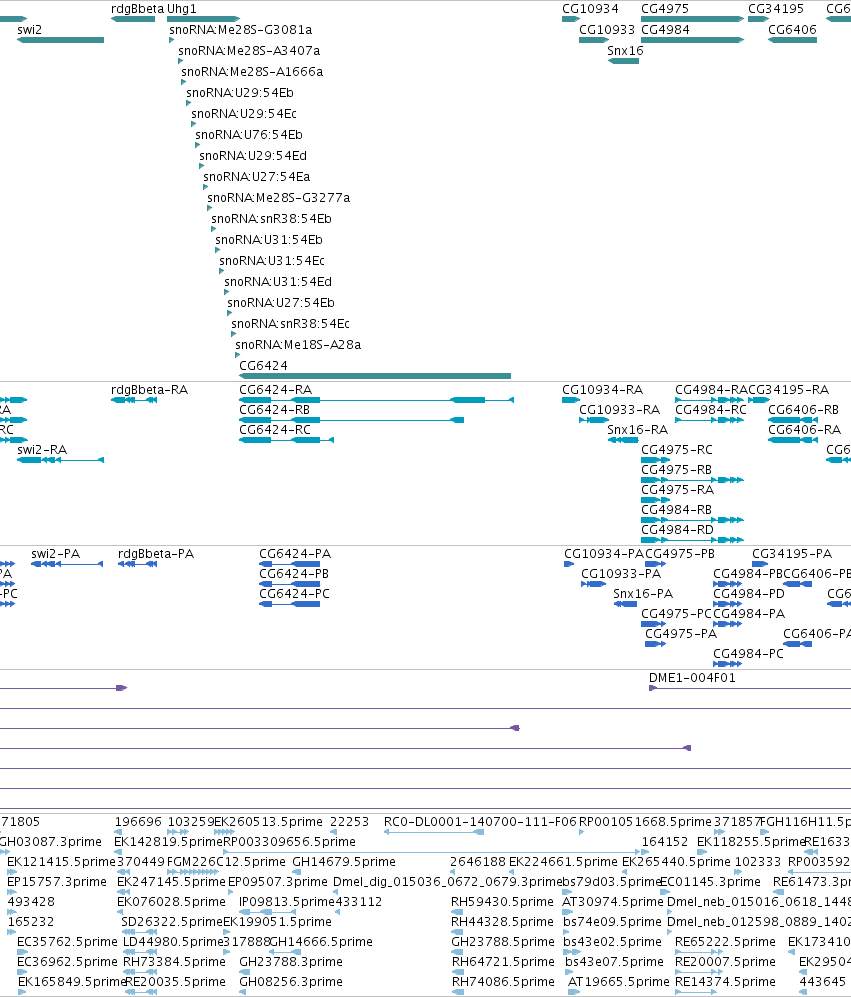Click the Snx16-PA protein label

click(x=643, y=594)
